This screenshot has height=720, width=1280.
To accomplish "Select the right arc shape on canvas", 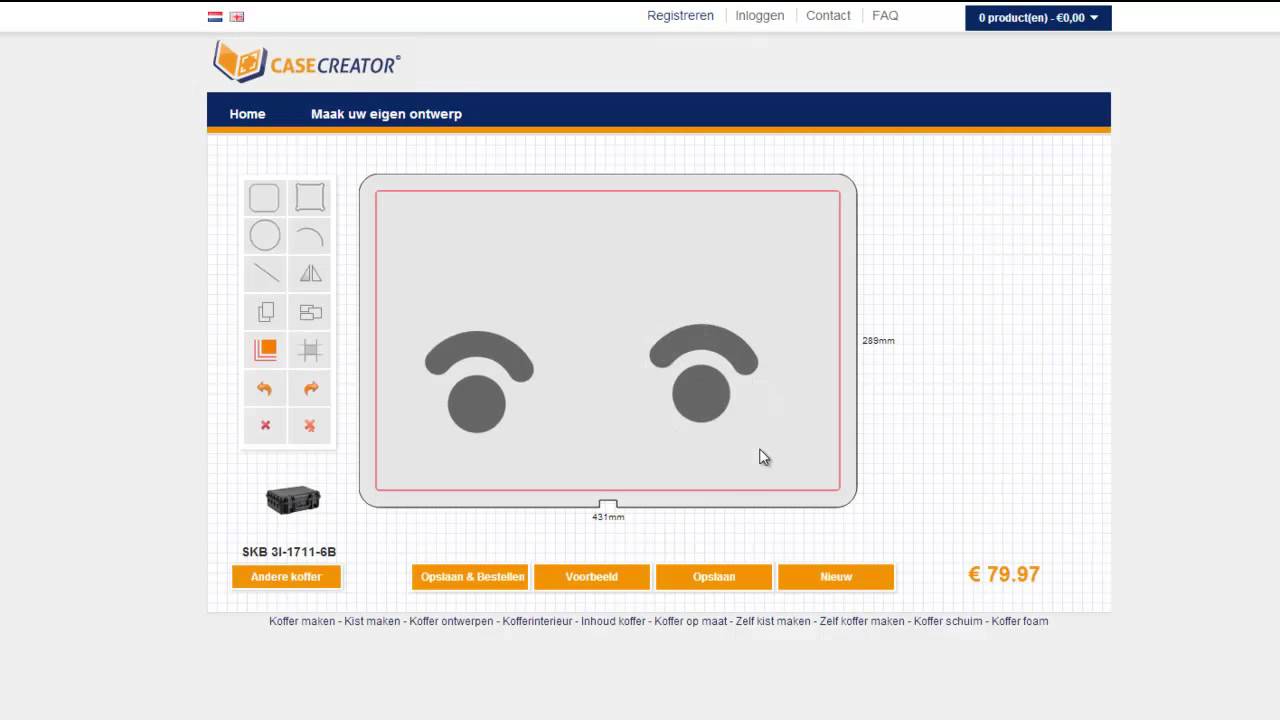I will tap(704, 343).
